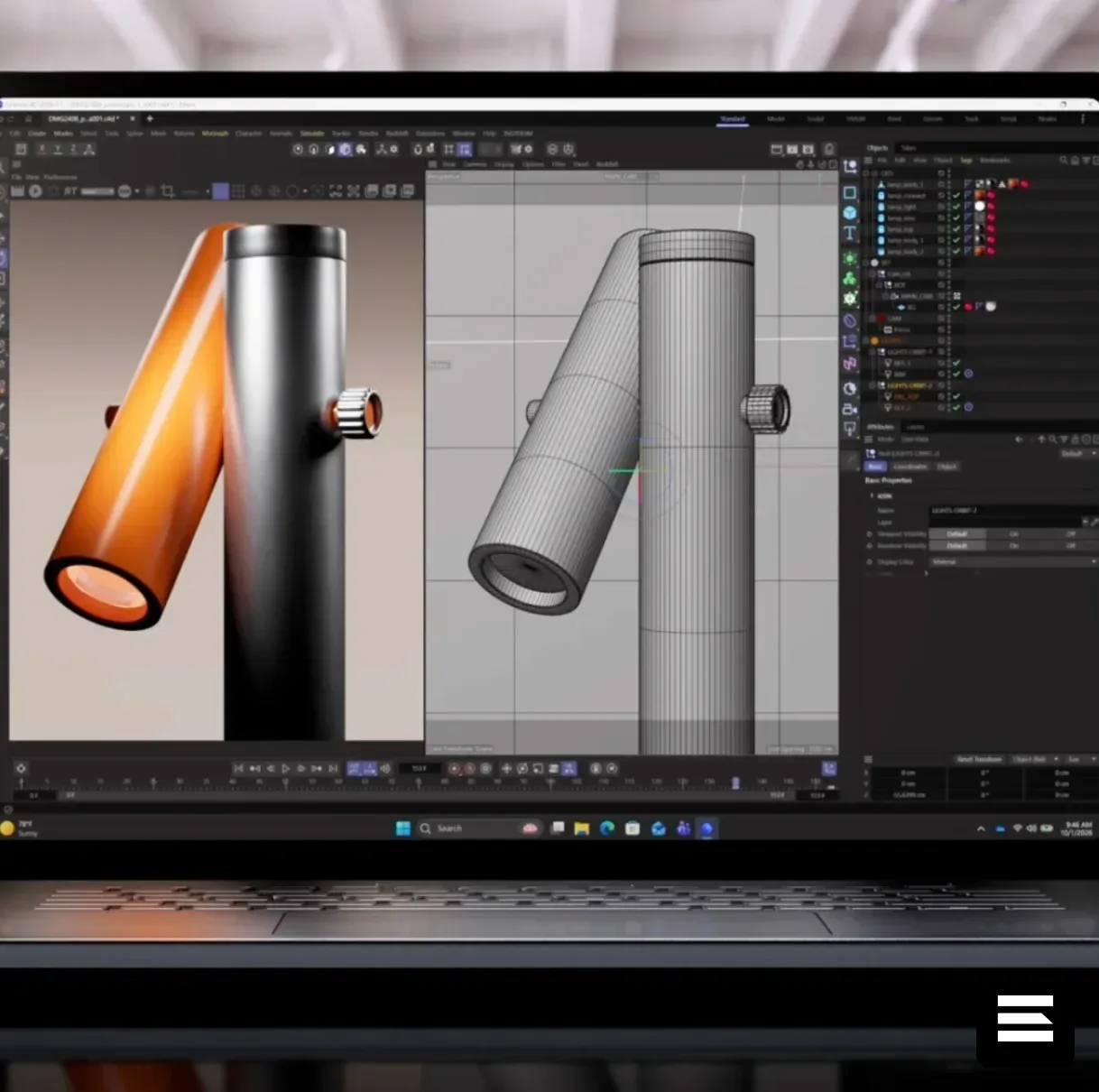Collapse the GEO group in object tree
Image resolution: width=1099 pixels, height=1092 pixels.
pos(868,173)
